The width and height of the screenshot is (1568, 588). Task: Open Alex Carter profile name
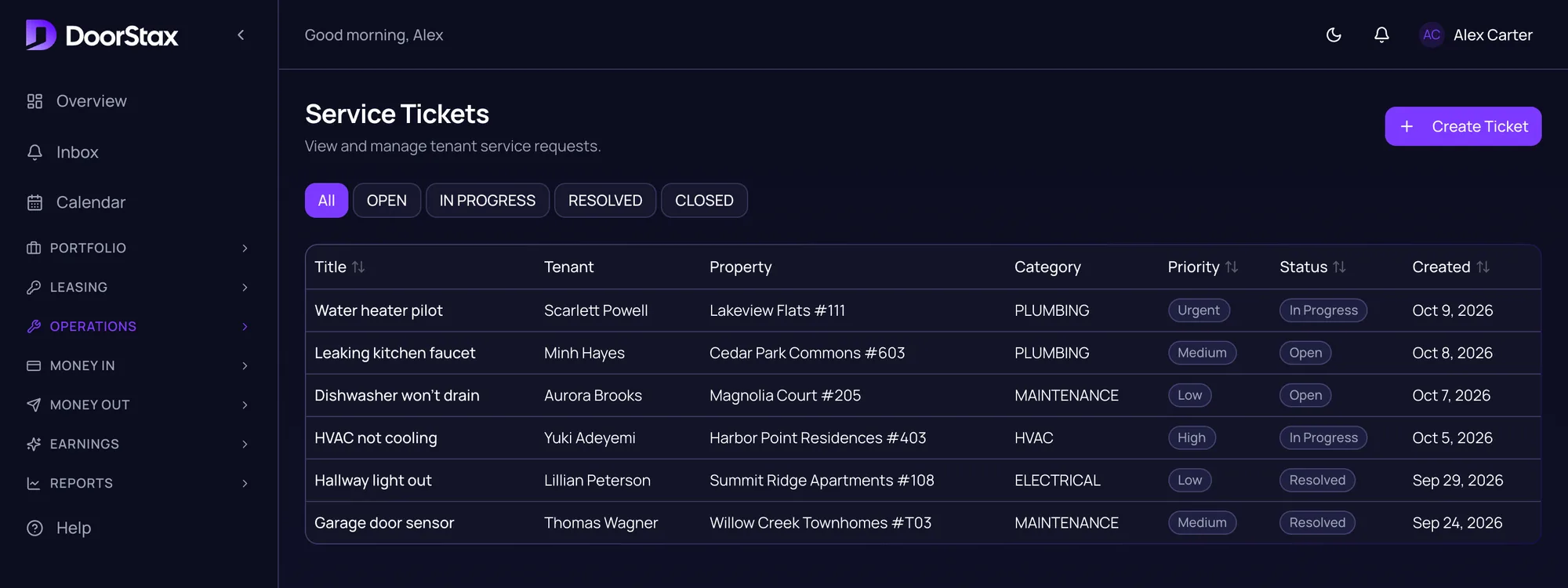click(x=1493, y=35)
